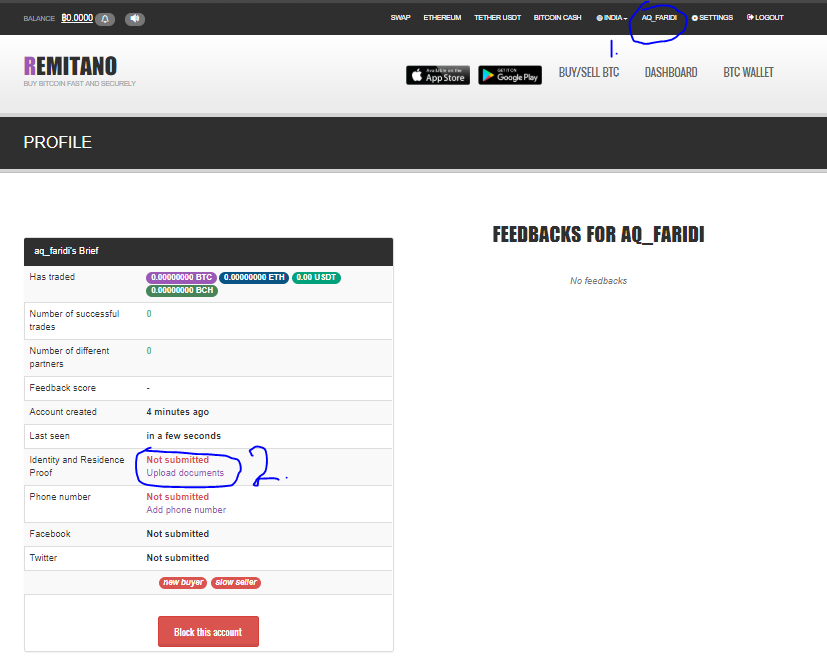Click the Block this account button

[208, 631]
